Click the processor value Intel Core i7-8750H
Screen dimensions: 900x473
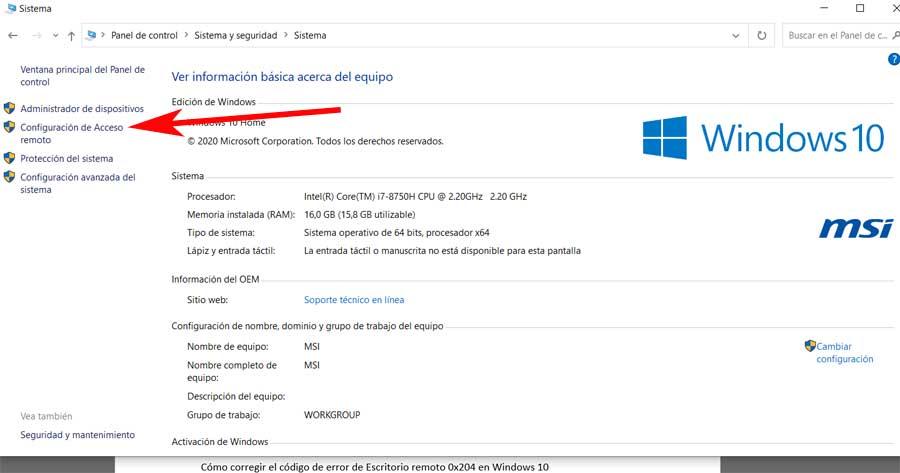(415, 196)
